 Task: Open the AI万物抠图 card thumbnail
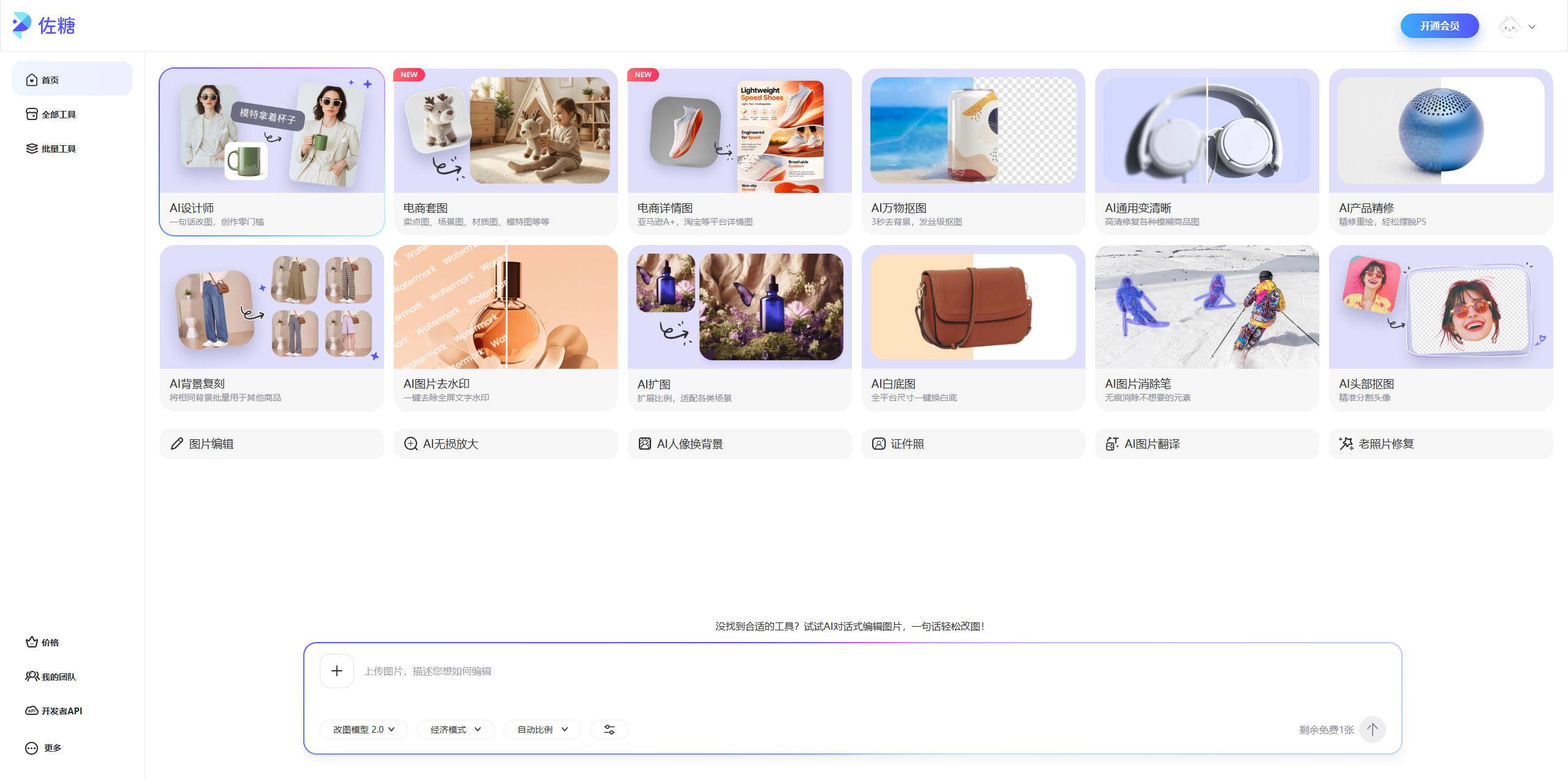pyautogui.click(x=973, y=131)
